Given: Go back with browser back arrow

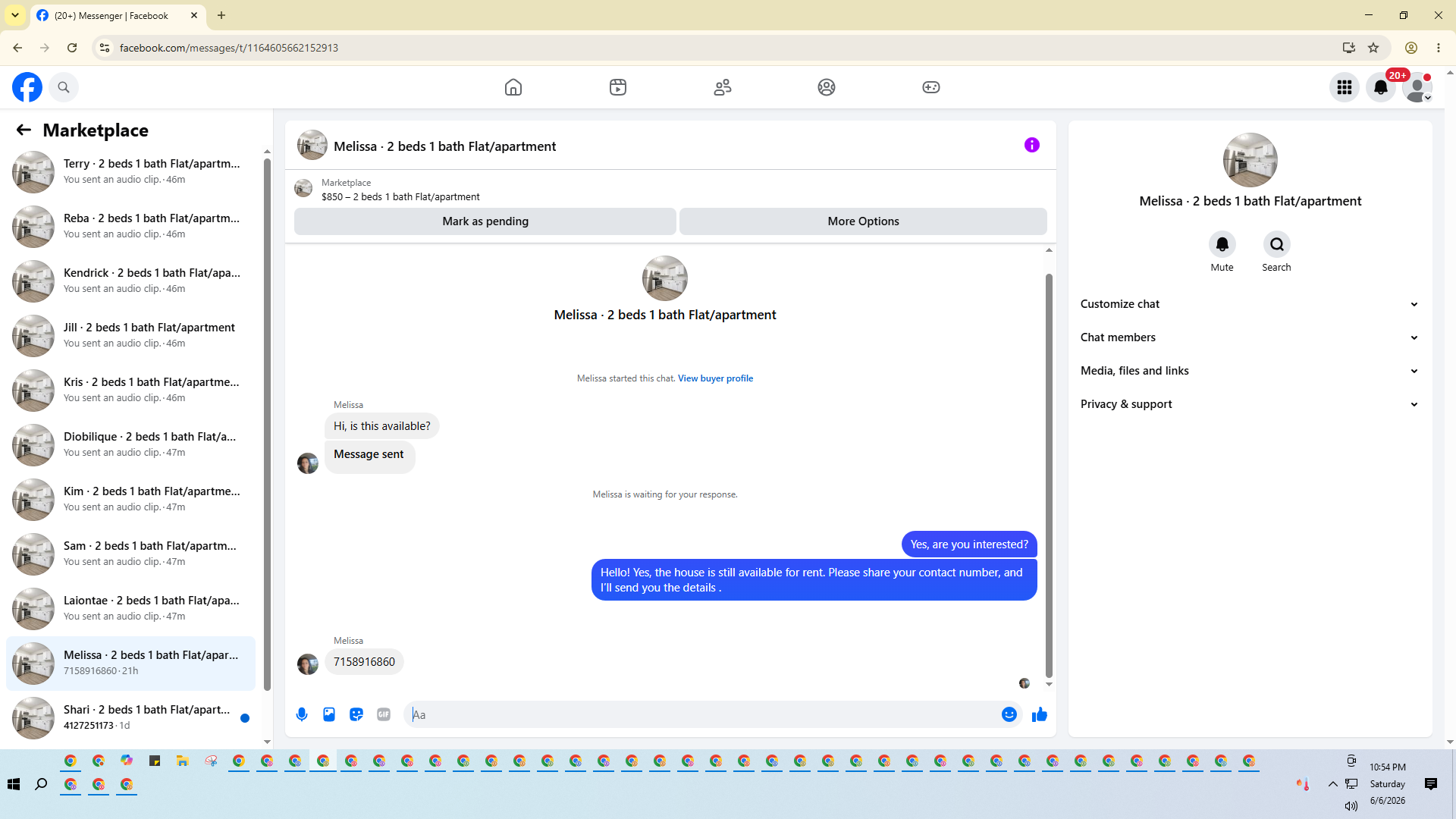Looking at the screenshot, I should [17, 48].
